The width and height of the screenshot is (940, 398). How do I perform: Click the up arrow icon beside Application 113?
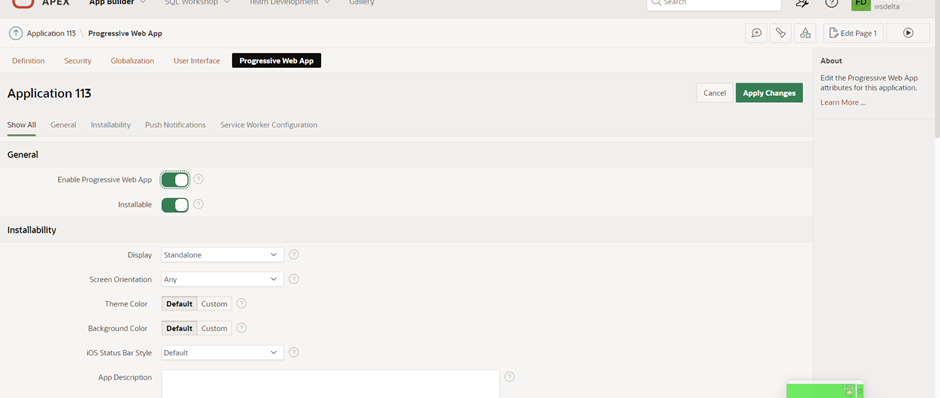pos(16,34)
